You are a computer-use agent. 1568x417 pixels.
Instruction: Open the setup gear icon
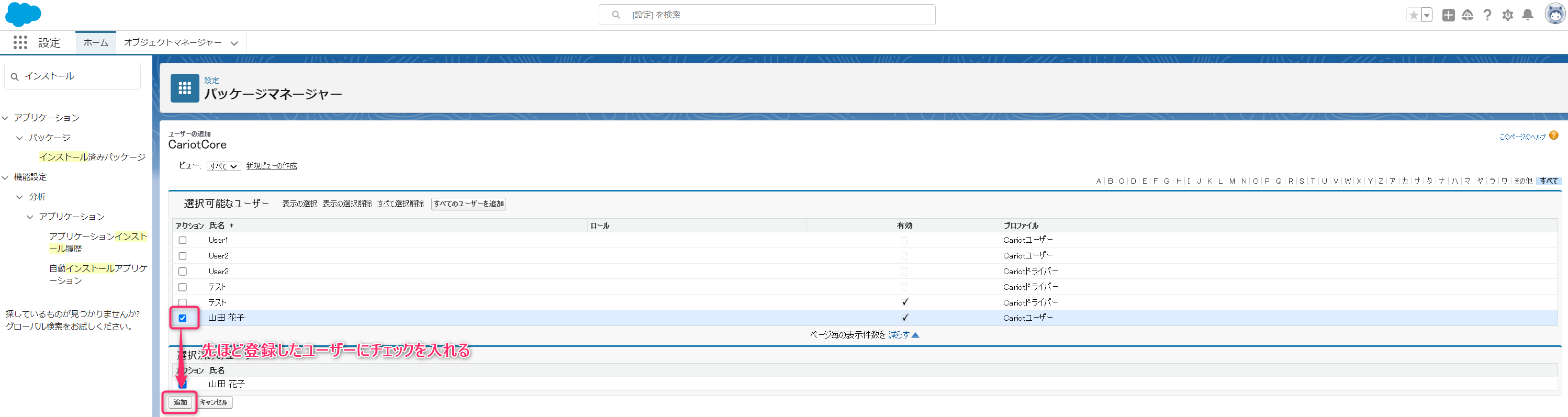click(1508, 15)
